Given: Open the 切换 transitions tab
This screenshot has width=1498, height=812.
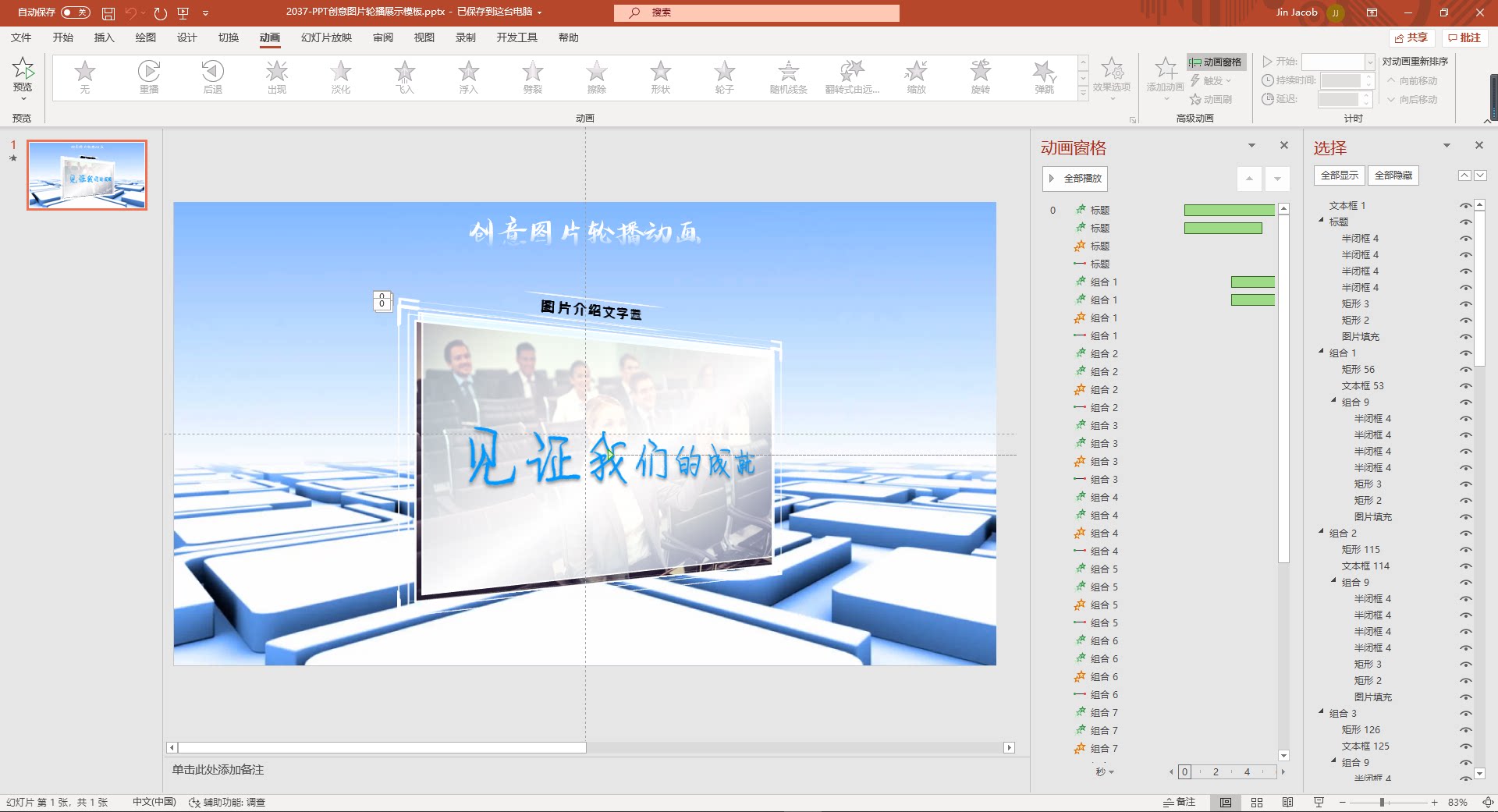Looking at the screenshot, I should [x=229, y=37].
